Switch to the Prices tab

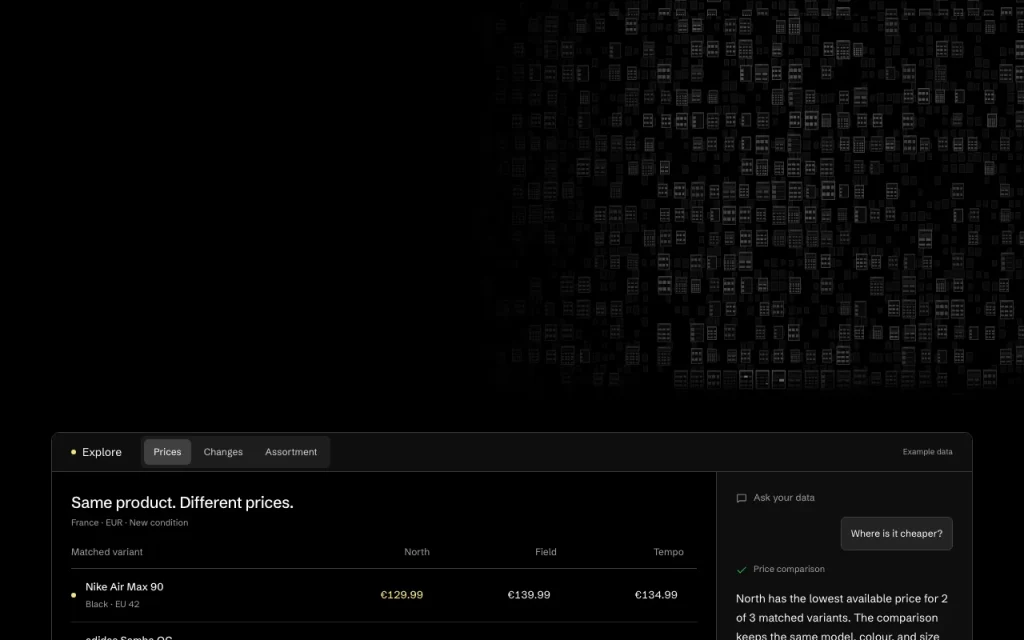coord(167,452)
